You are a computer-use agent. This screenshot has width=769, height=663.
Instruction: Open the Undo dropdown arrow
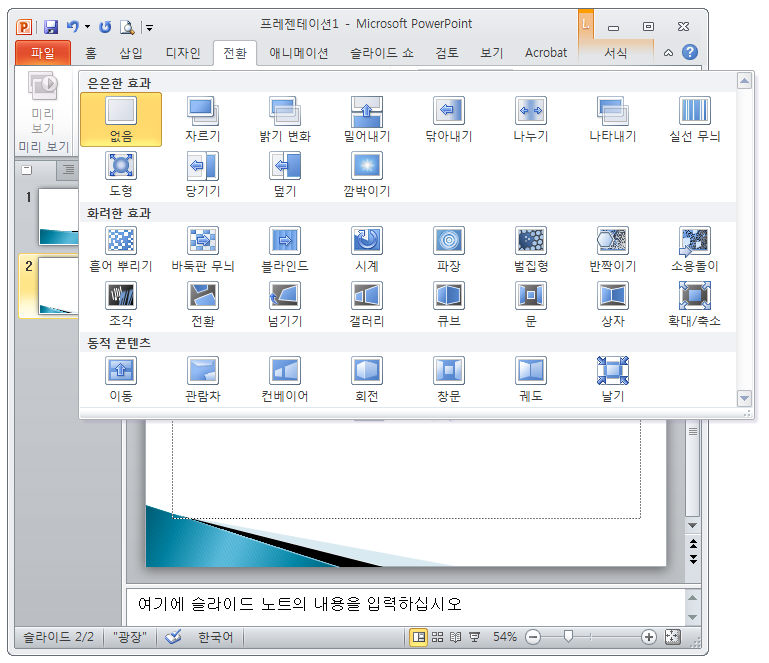click(87, 26)
